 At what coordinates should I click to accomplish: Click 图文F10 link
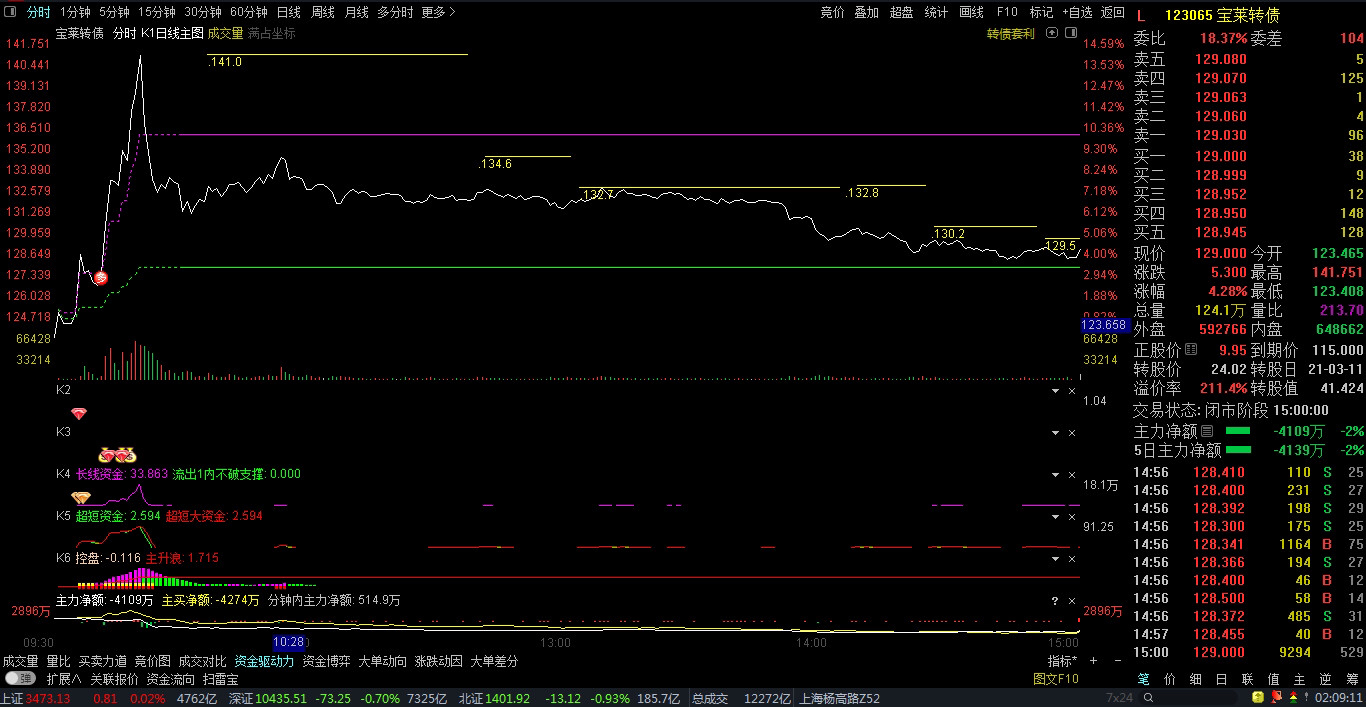pyautogui.click(x=1056, y=679)
